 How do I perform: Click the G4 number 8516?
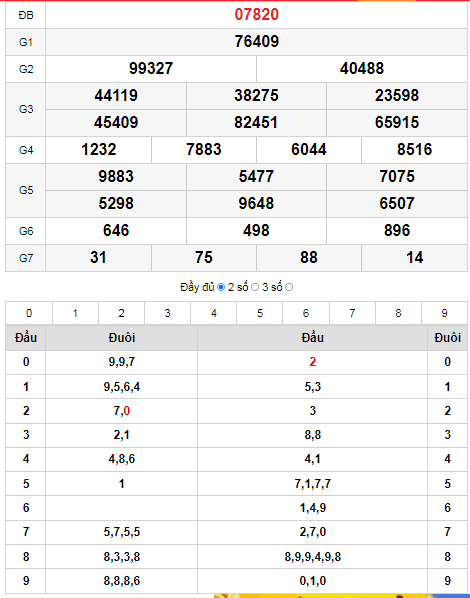click(x=415, y=150)
